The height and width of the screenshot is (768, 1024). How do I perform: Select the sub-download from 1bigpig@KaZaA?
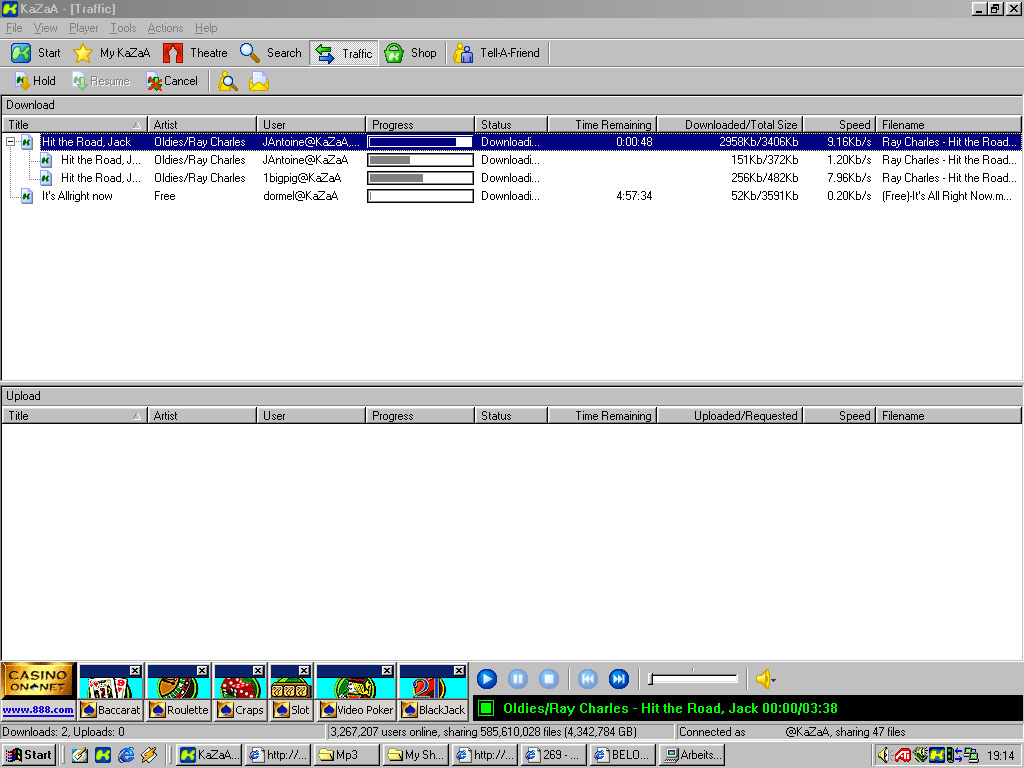pyautogui.click(x=512, y=178)
